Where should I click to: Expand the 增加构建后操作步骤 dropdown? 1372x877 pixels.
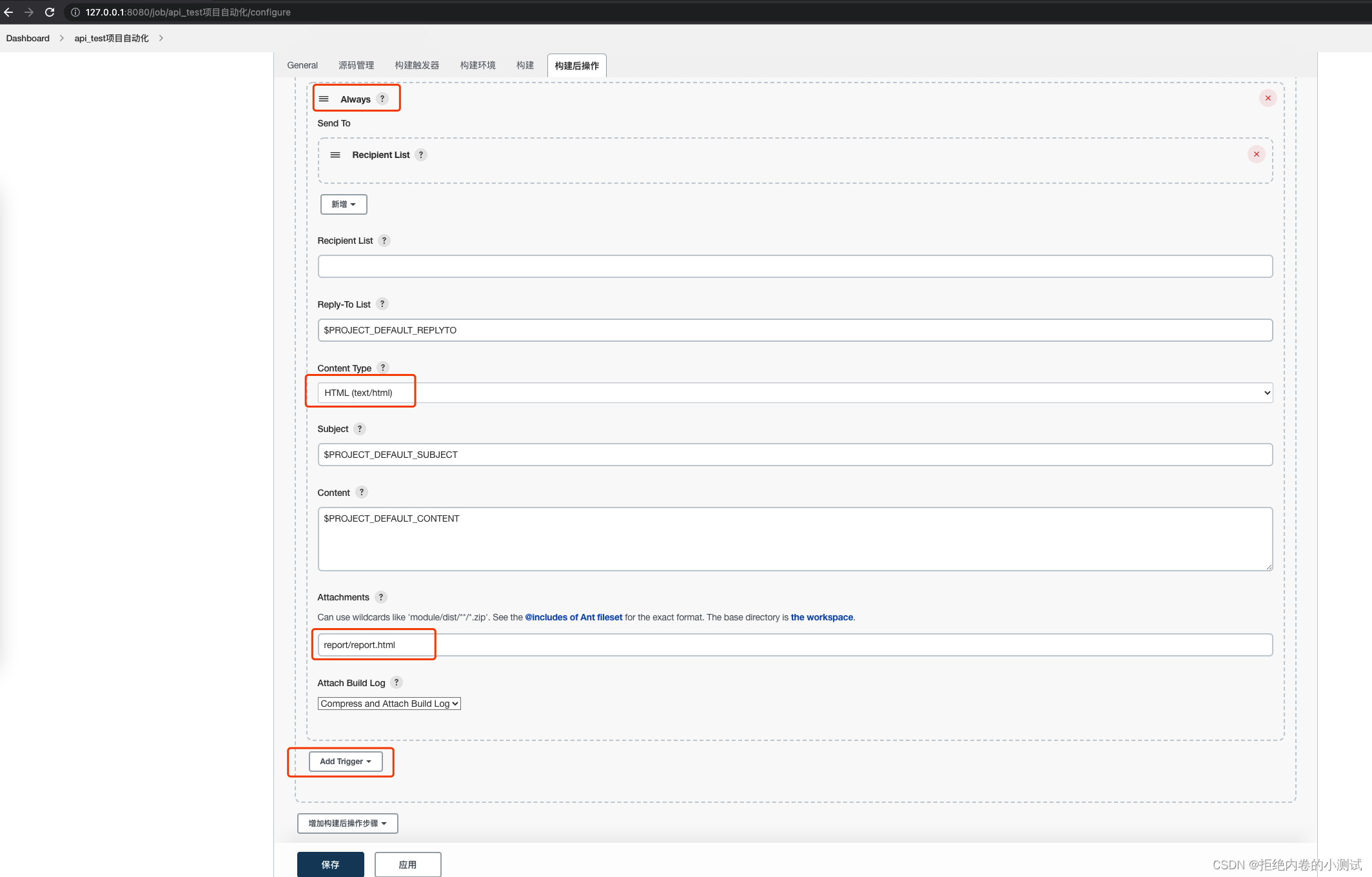coord(348,823)
